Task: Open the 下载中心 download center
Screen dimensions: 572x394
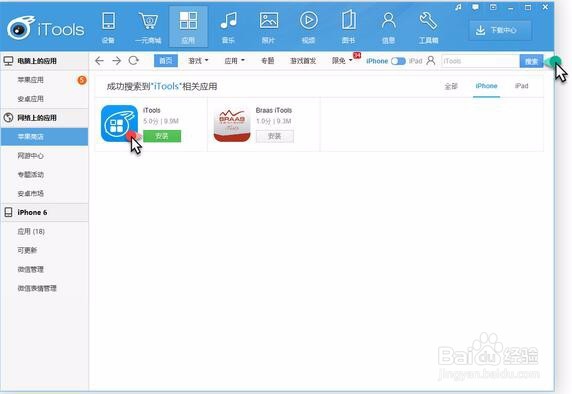Action: tap(500, 30)
